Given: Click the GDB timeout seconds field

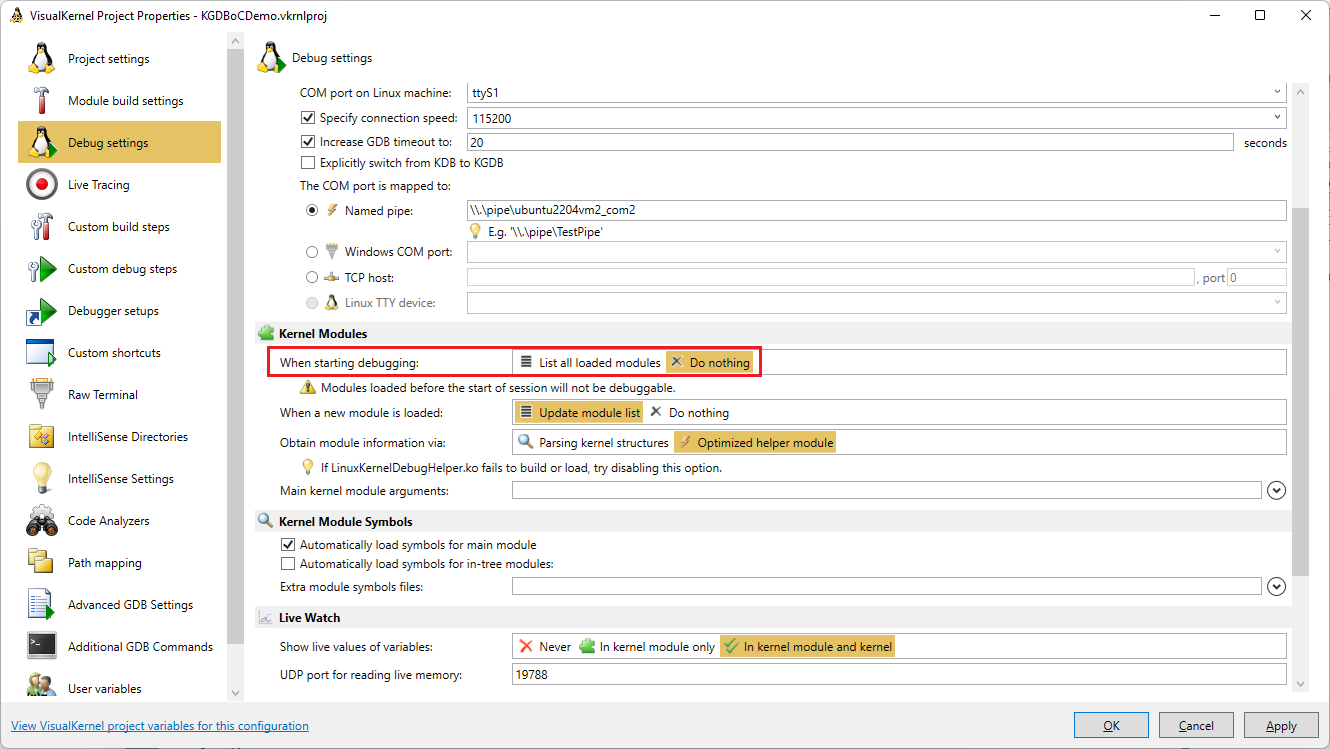Looking at the screenshot, I should (850, 142).
